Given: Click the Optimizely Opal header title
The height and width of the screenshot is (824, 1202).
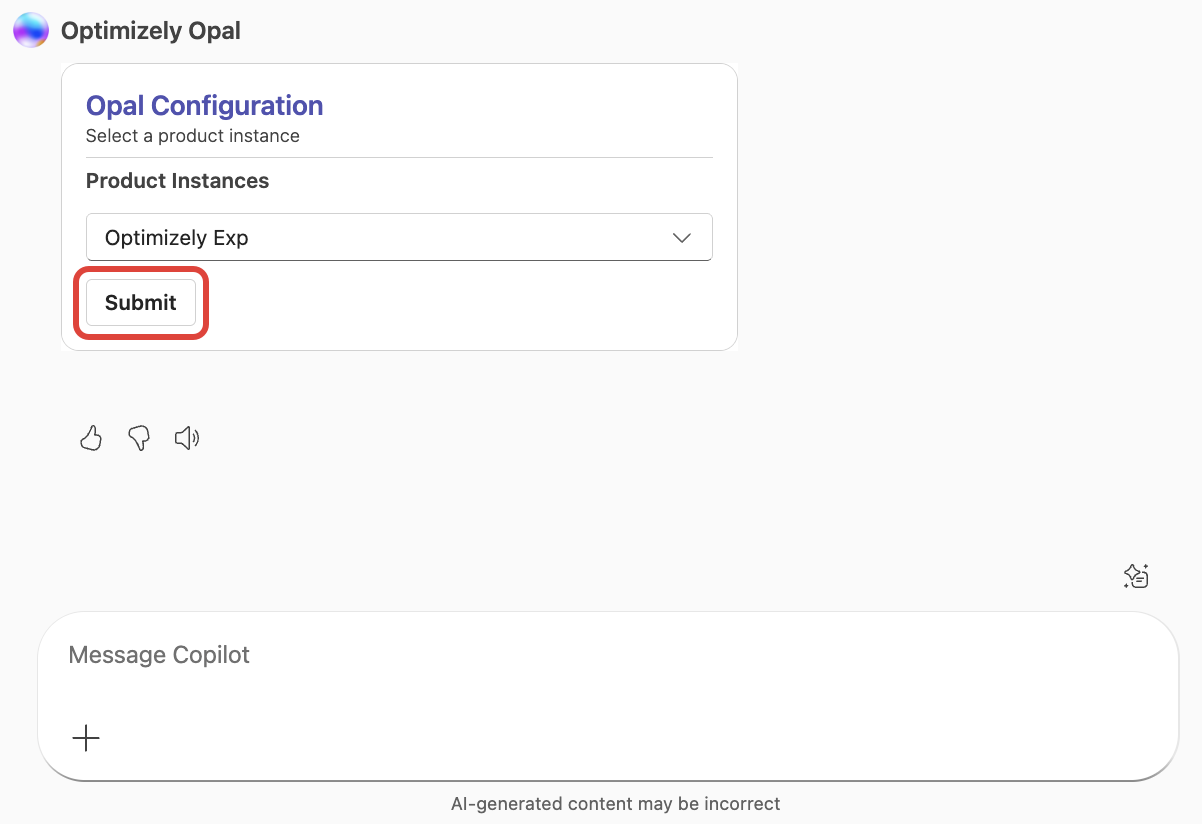Looking at the screenshot, I should [x=151, y=30].
